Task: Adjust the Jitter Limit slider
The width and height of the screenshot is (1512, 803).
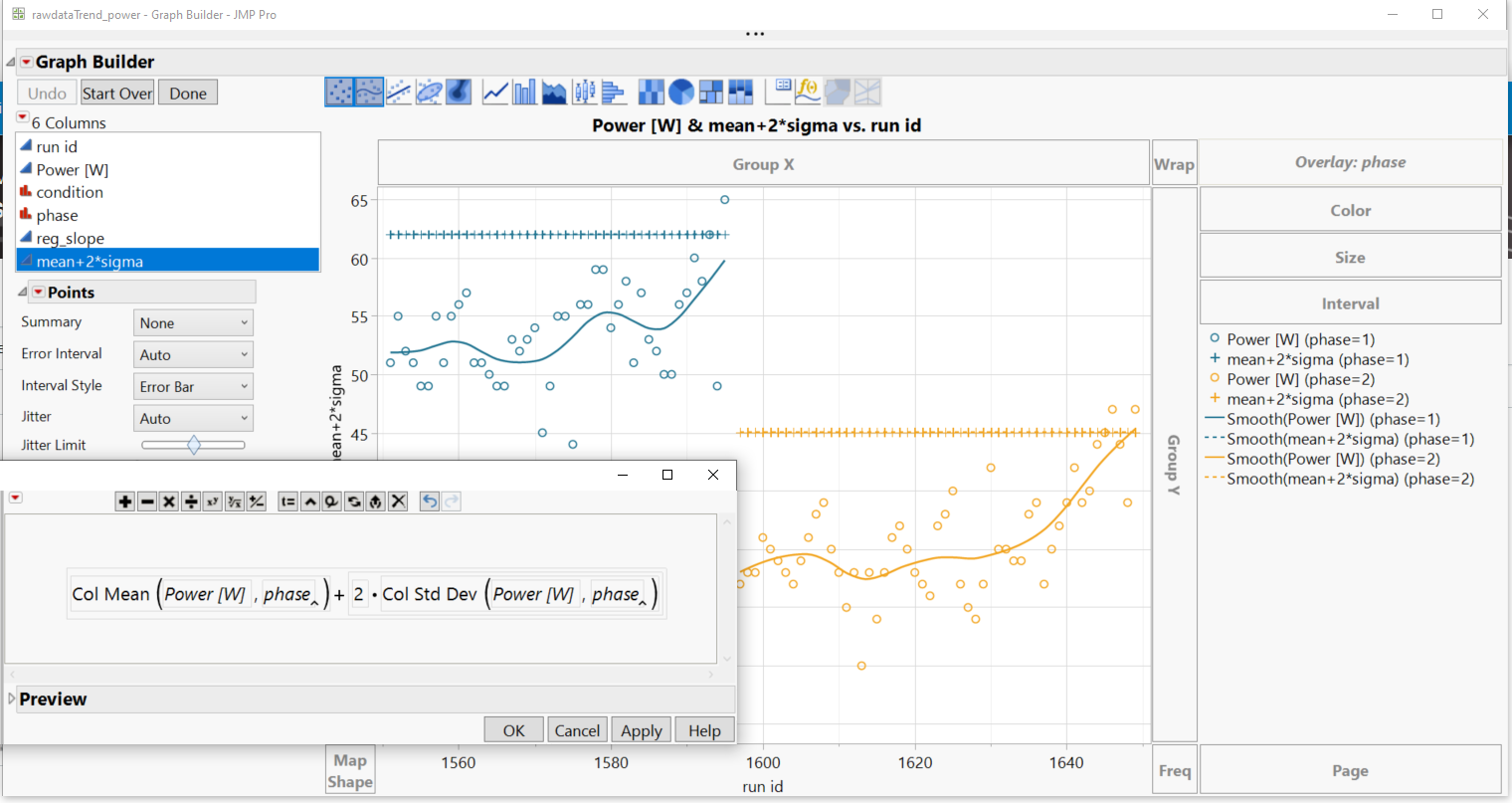Action: coord(193,445)
